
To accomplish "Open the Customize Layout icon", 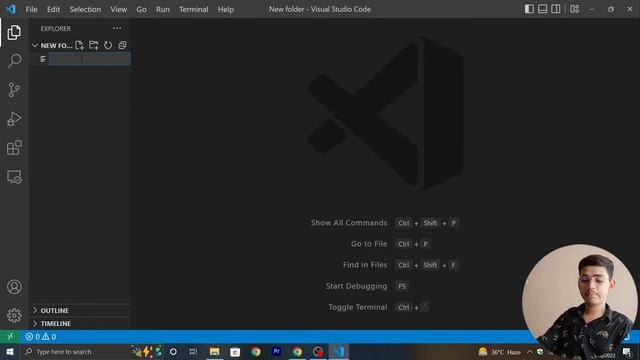I will pos(574,9).
